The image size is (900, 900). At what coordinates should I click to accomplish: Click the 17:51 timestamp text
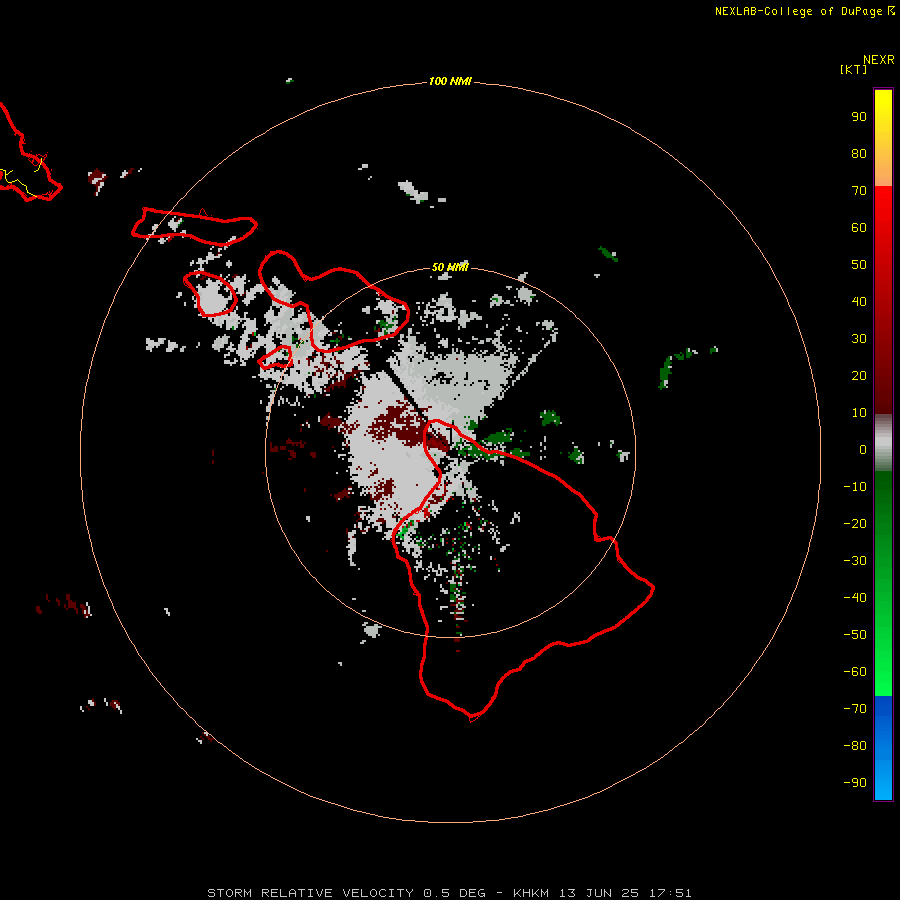tap(670, 893)
